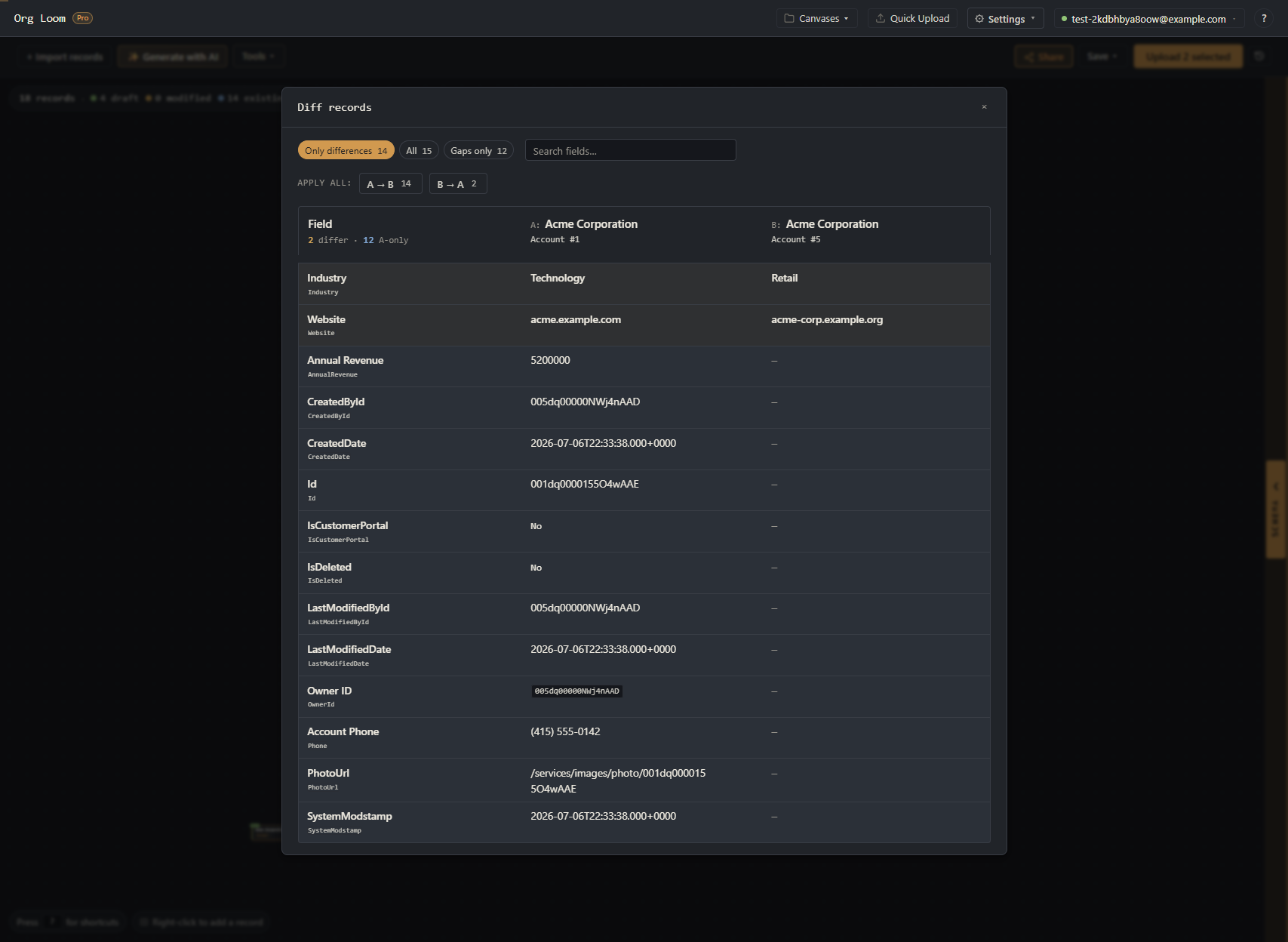This screenshot has width=1288, height=942.
Task: Select the Technology value for Industry
Action: [x=558, y=278]
